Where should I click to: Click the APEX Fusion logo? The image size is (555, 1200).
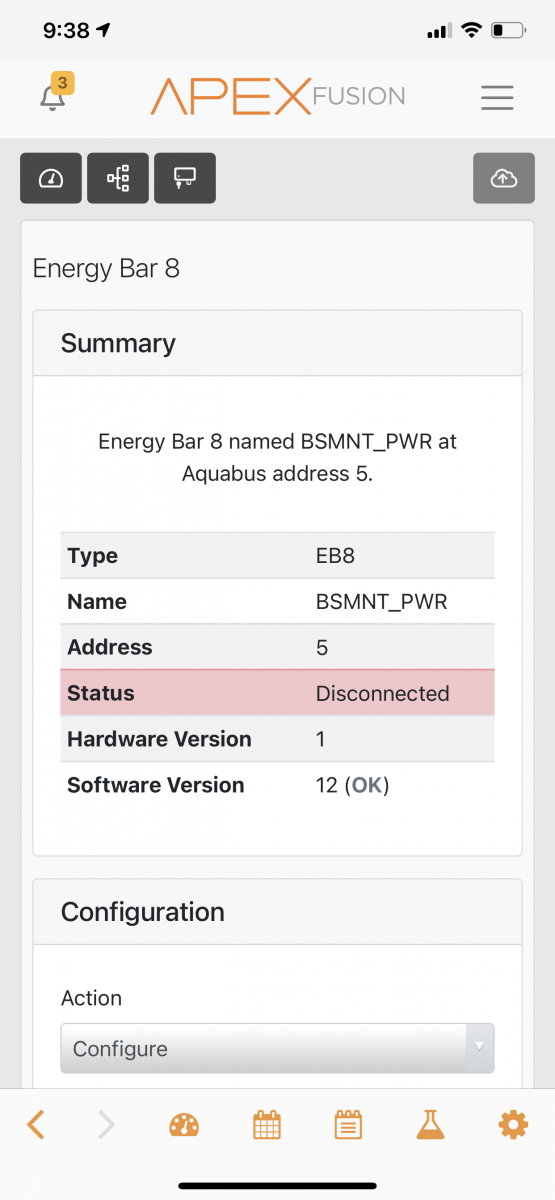tap(278, 96)
